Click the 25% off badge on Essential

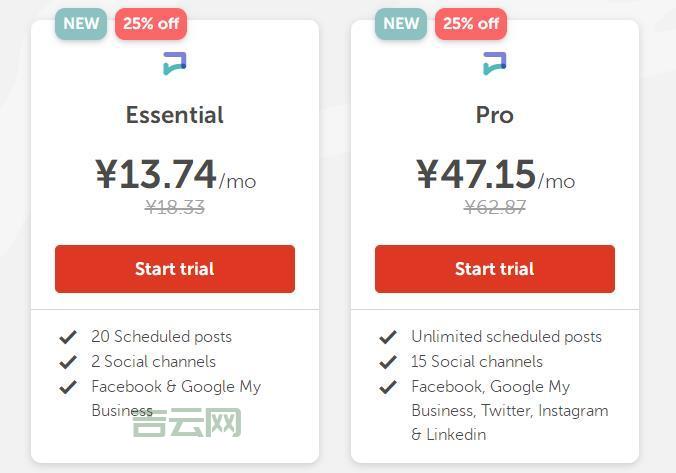tap(151, 24)
